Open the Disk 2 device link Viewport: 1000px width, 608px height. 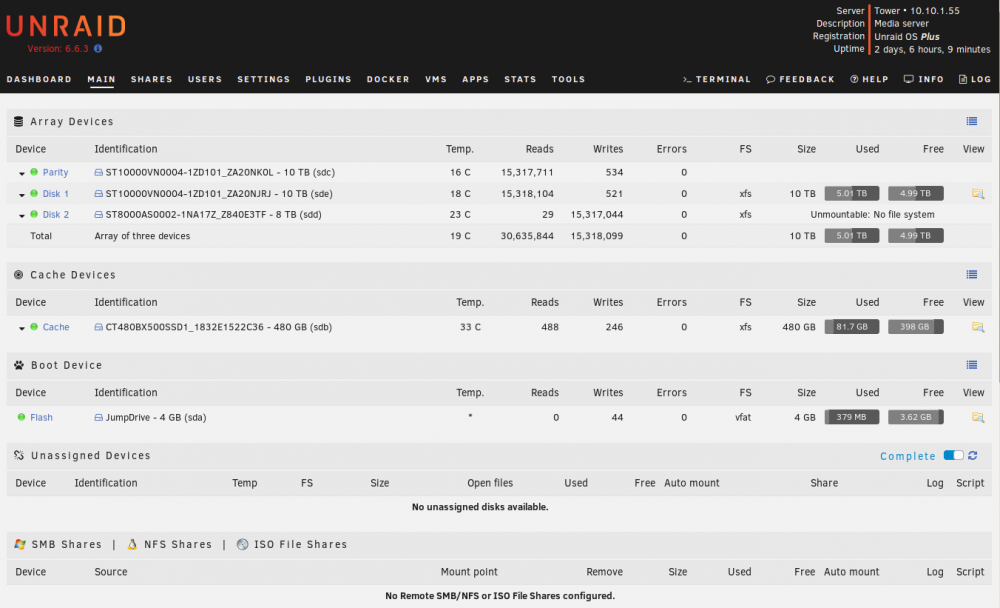(x=55, y=214)
